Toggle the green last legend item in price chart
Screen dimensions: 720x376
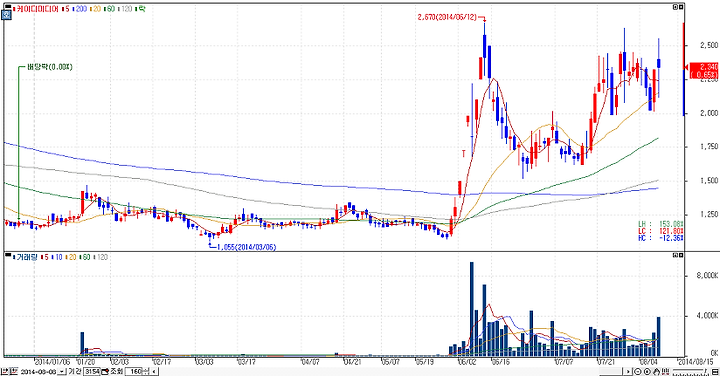(141, 9)
